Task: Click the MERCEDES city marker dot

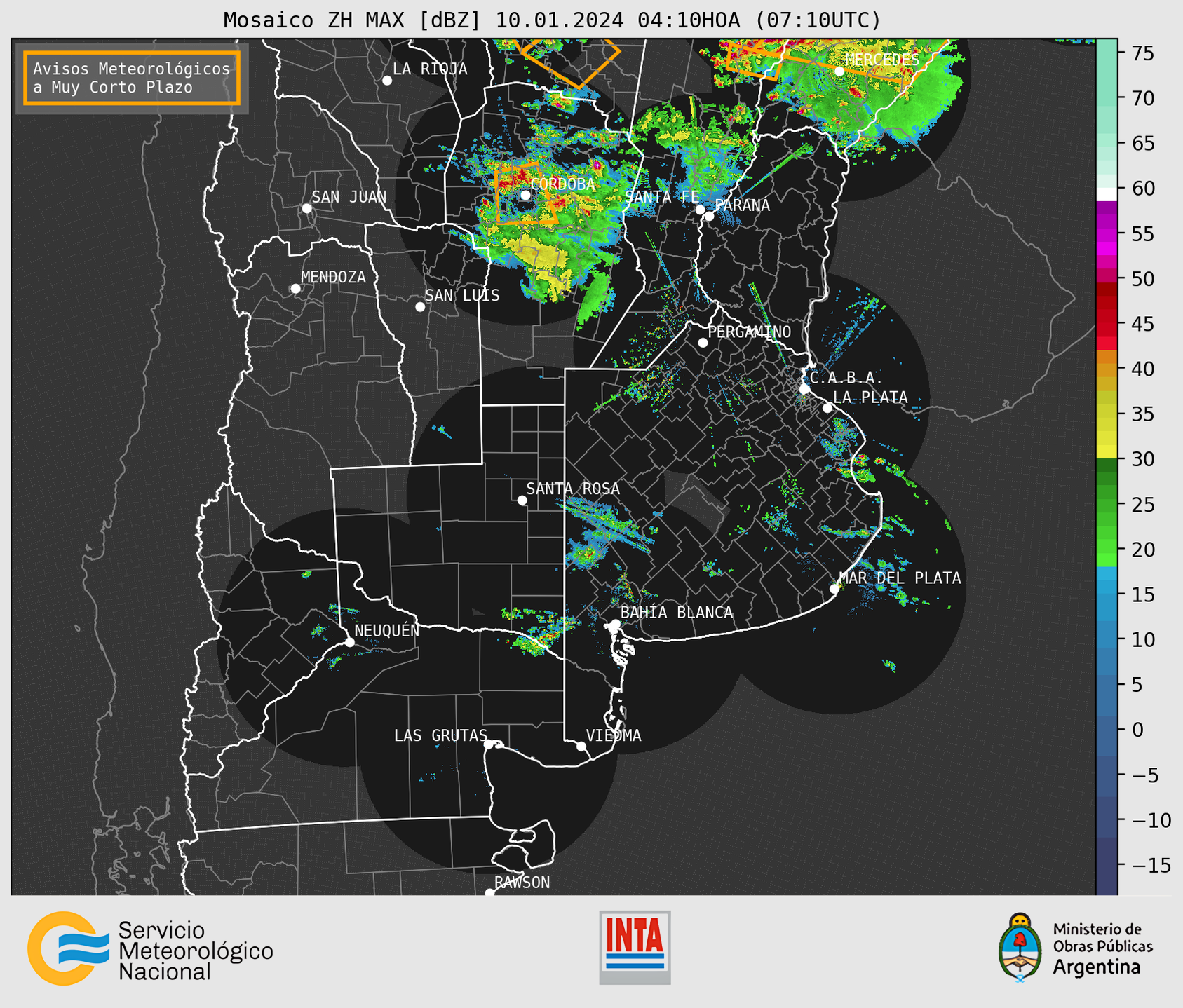Action: click(839, 71)
